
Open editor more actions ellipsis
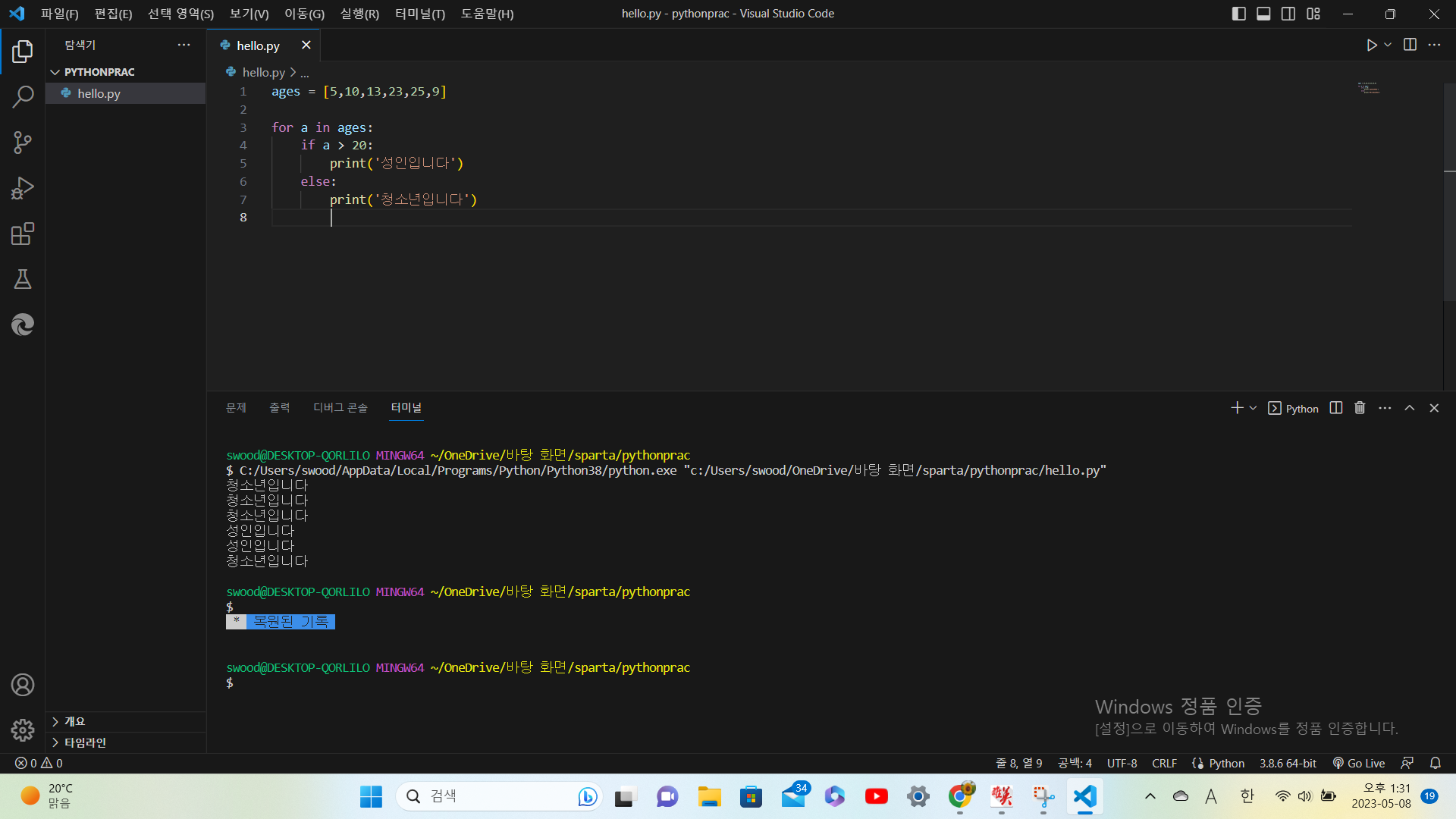coord(1434,45)
